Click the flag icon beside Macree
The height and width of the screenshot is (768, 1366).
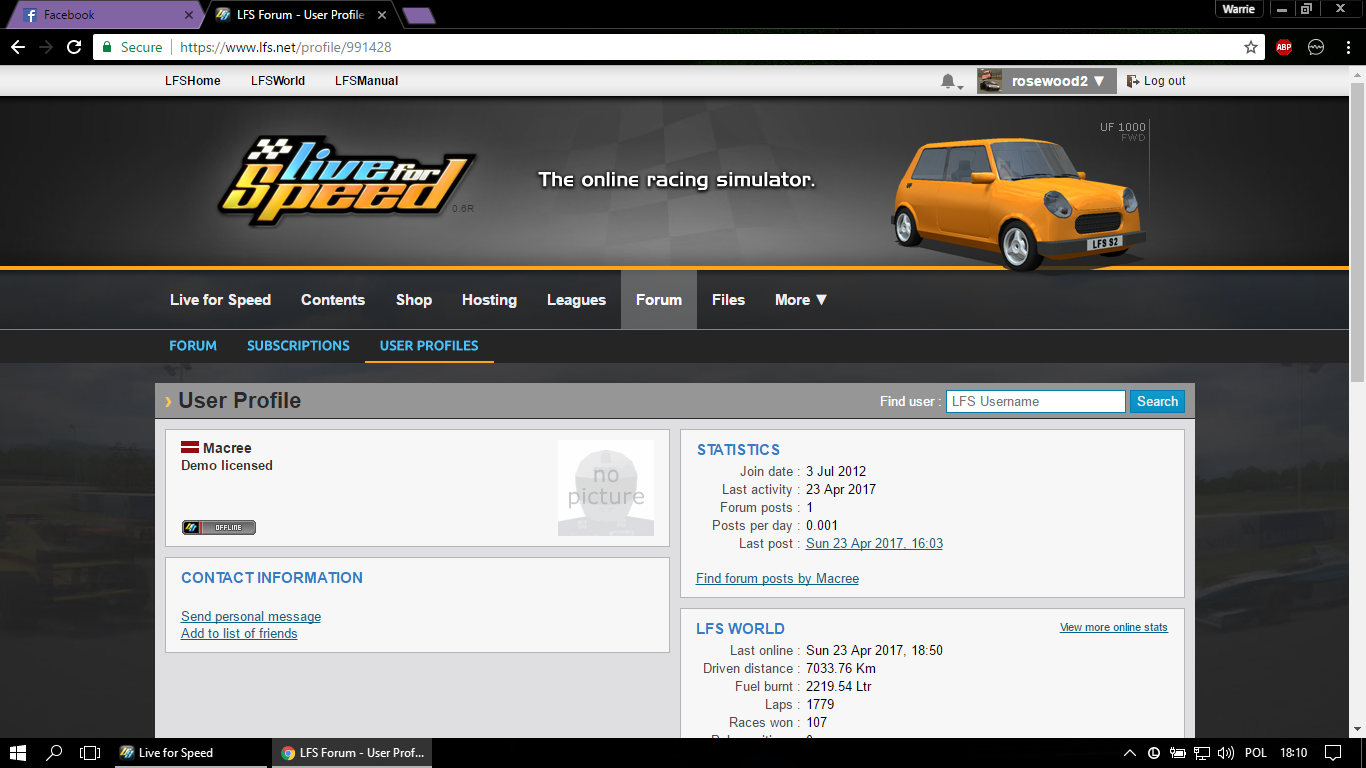[190, 448]
